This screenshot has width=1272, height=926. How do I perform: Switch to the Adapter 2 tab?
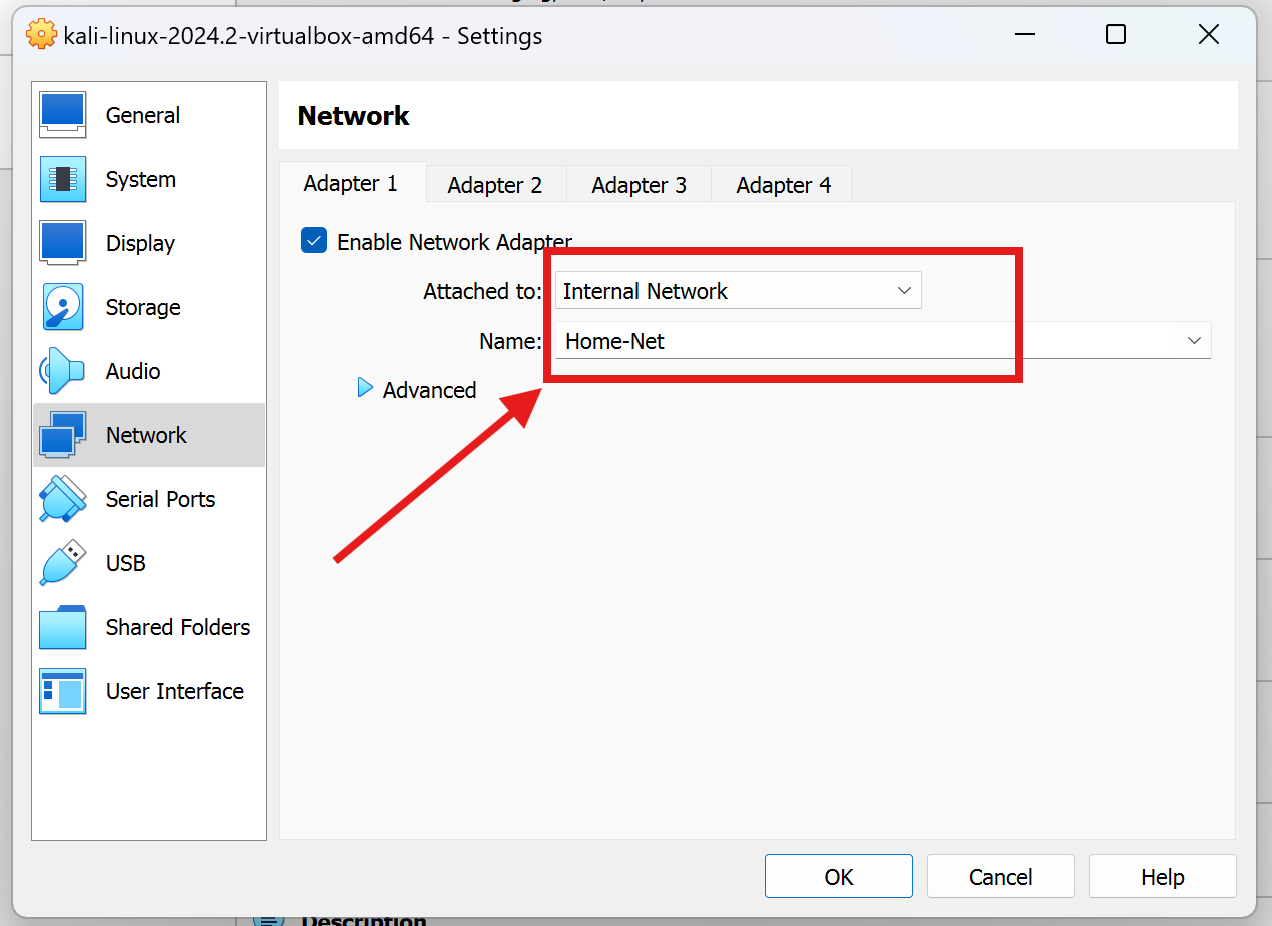click(x=495, y=185)
